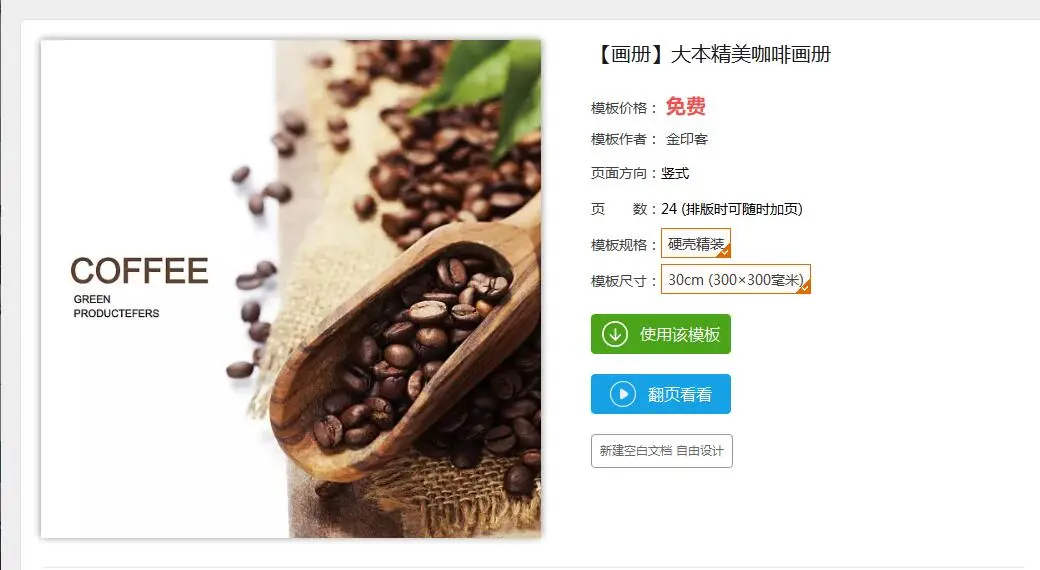Create blank document with 新建空白文档 自由设计
Screen dimensions: 1040x570
pos(661,451)
